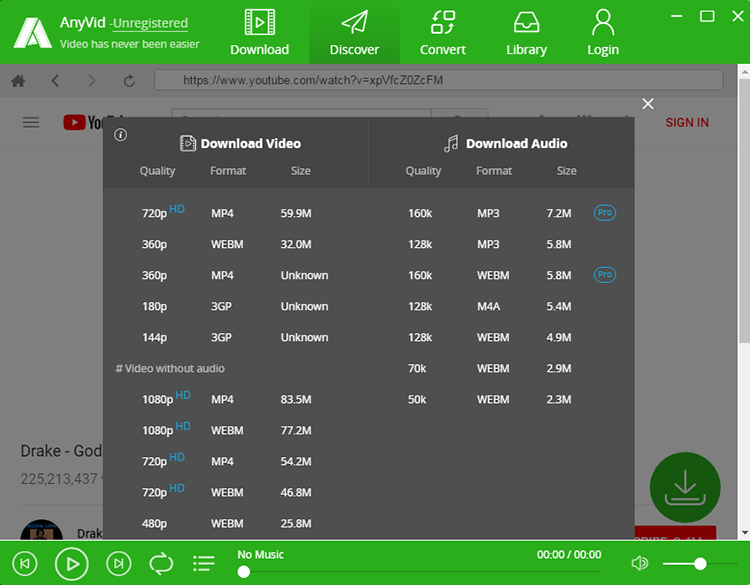Open the playlist list
This screenshot has width=750, height=585.
click(204, 563)
